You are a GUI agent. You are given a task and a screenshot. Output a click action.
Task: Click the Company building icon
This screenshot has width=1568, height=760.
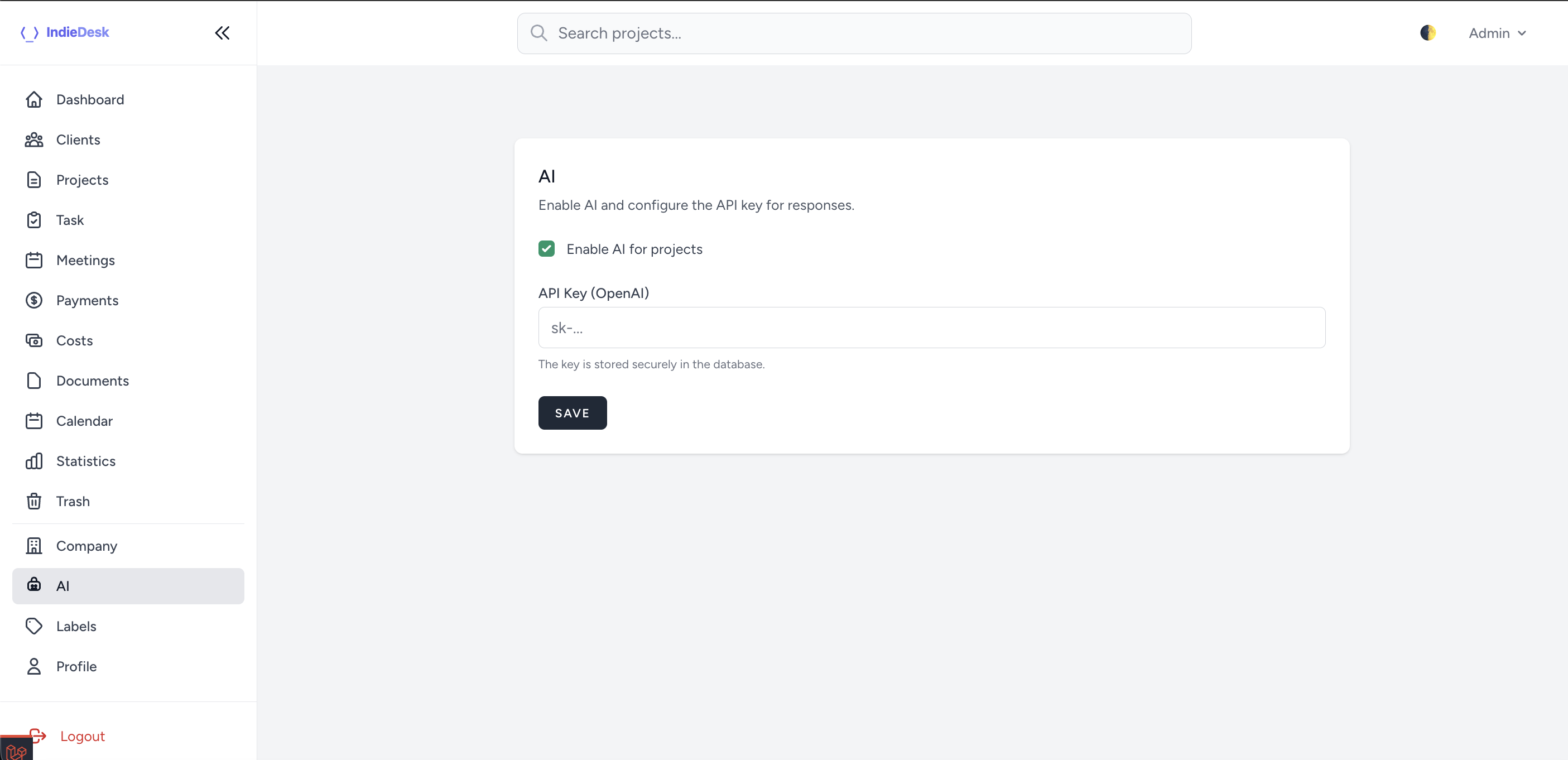pyautogui.click(x=34, y=545)
